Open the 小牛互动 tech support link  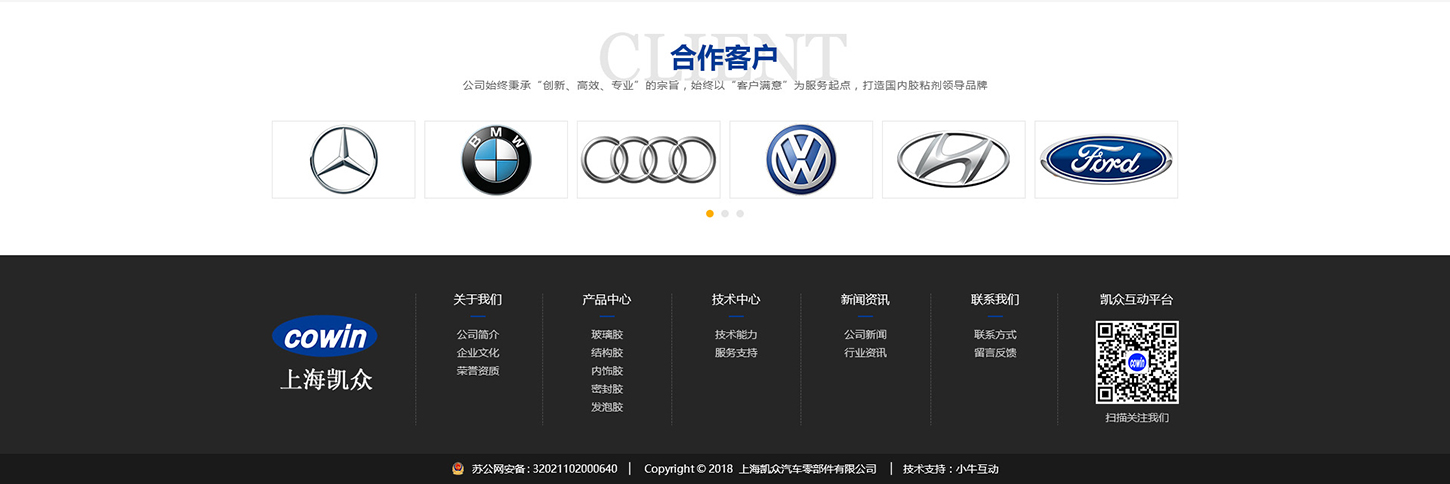pos(977,469)
